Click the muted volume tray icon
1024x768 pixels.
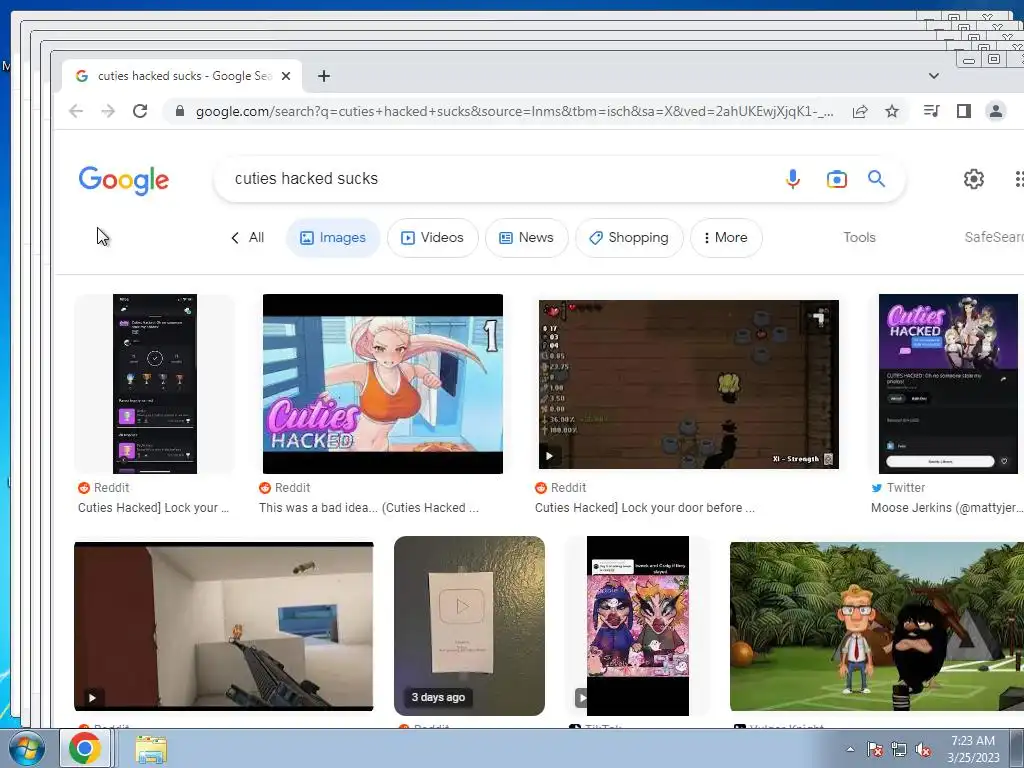point(923,749)
